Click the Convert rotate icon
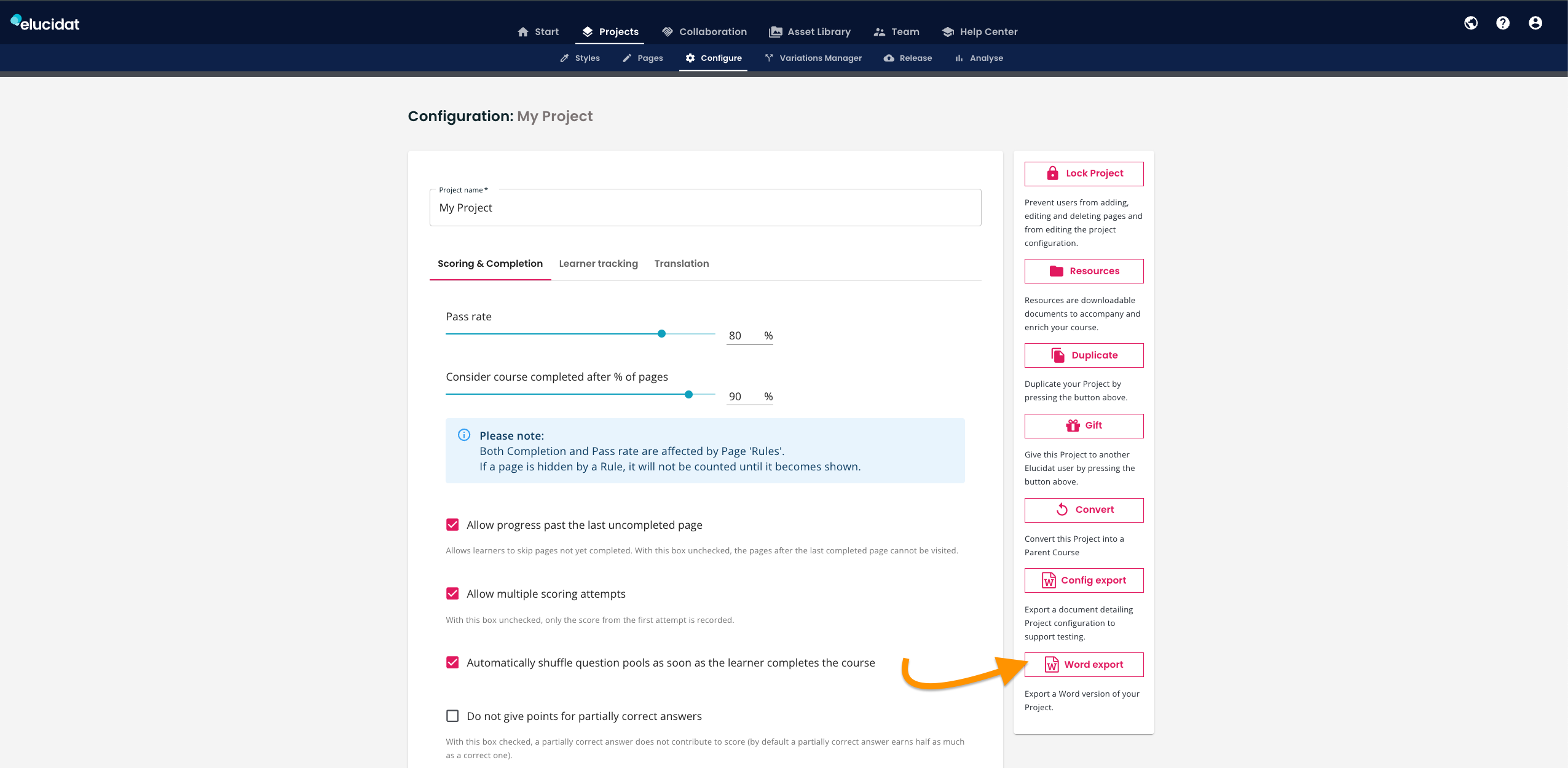The image size is (1568, 768). [1062, 510]
